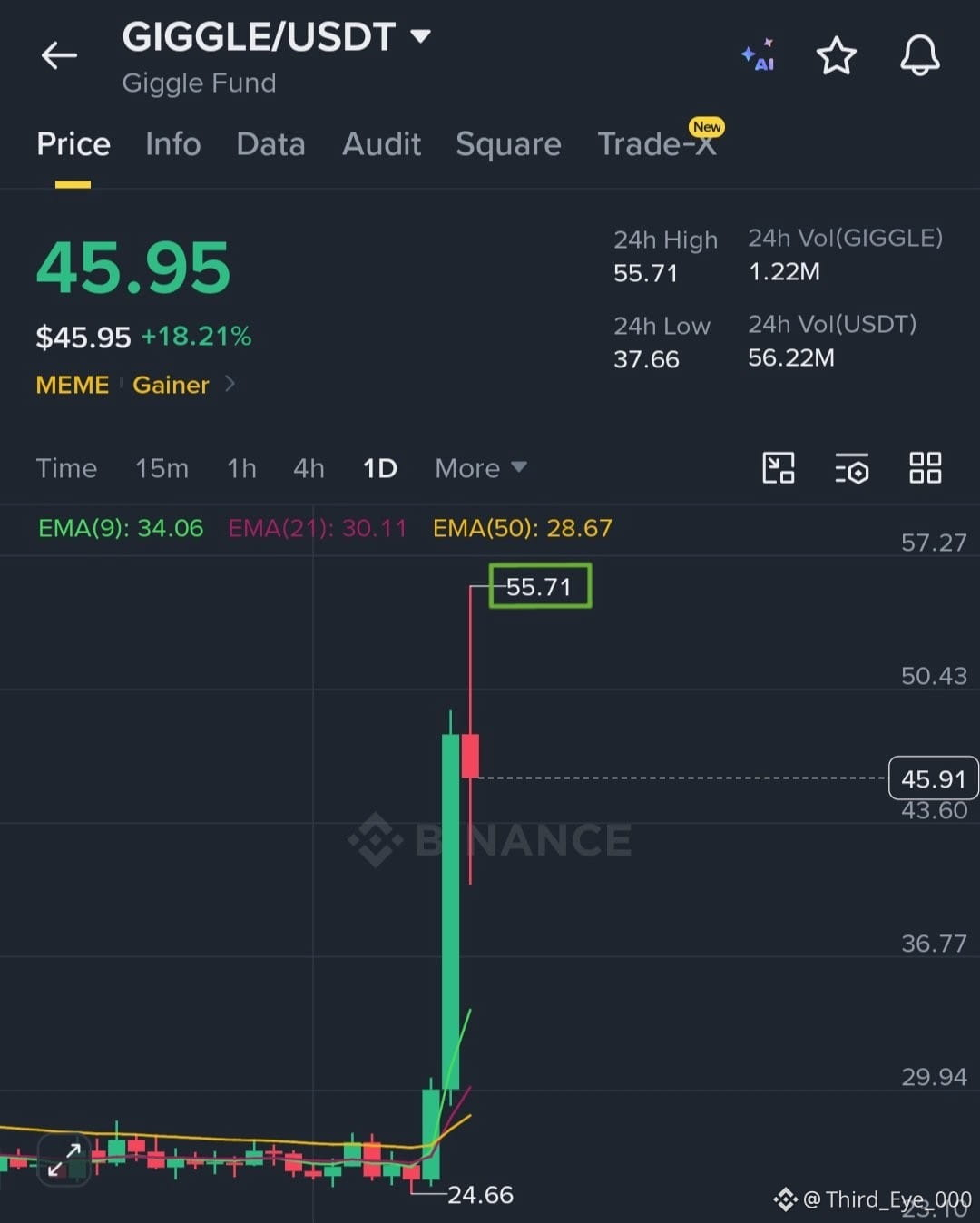The image size is (980, 1223).
Task: Select the 4h chart interval
Action: tap(309, 468)
